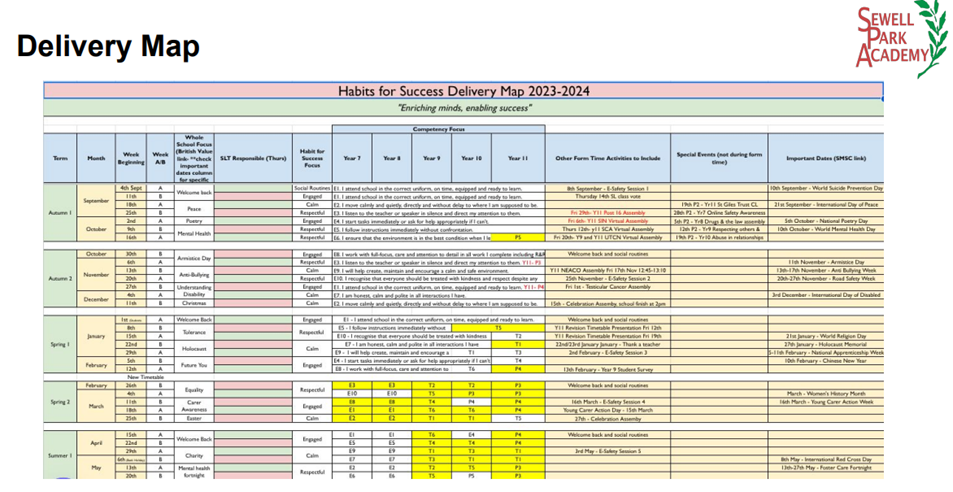Viewport: 953px width, 492px height.
Task: Click the 'Summer 1' term cell
Action: click(x=60, y=456)
